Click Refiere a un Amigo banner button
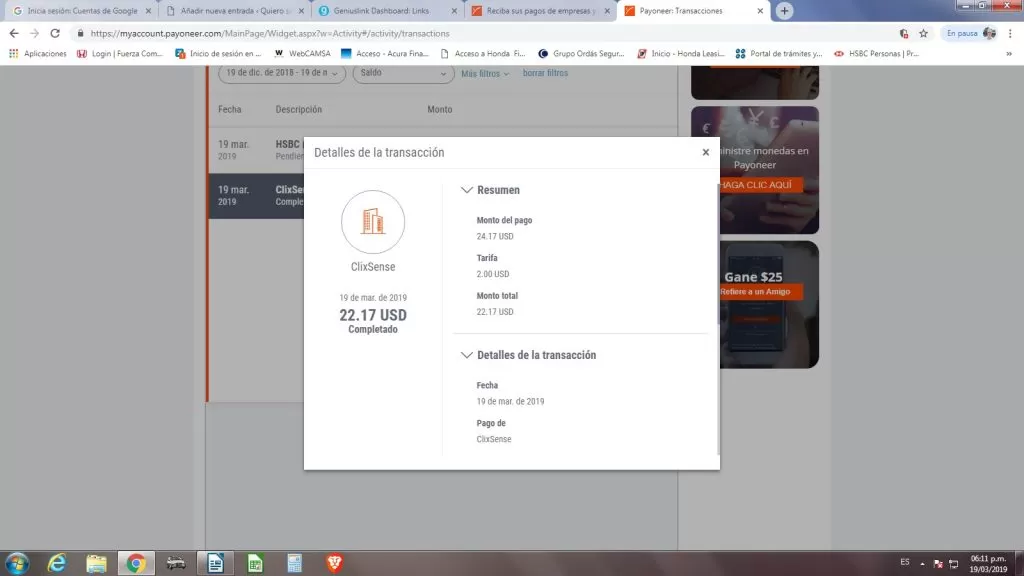1024x576 pixels. tap(761, 292)
